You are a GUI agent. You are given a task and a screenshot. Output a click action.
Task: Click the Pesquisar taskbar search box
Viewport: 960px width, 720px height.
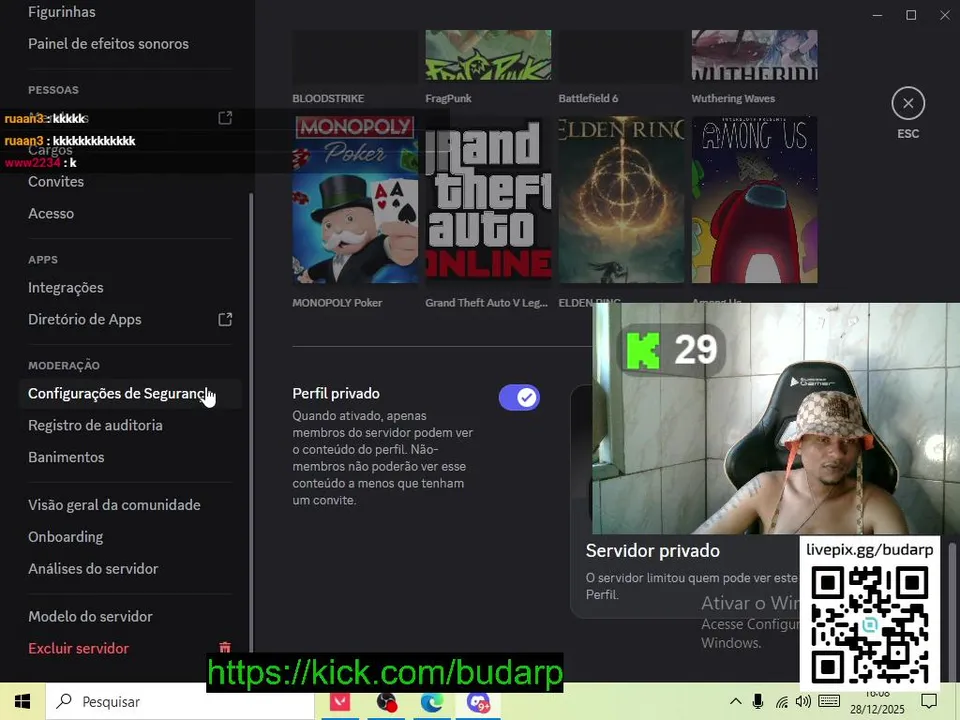180,702
